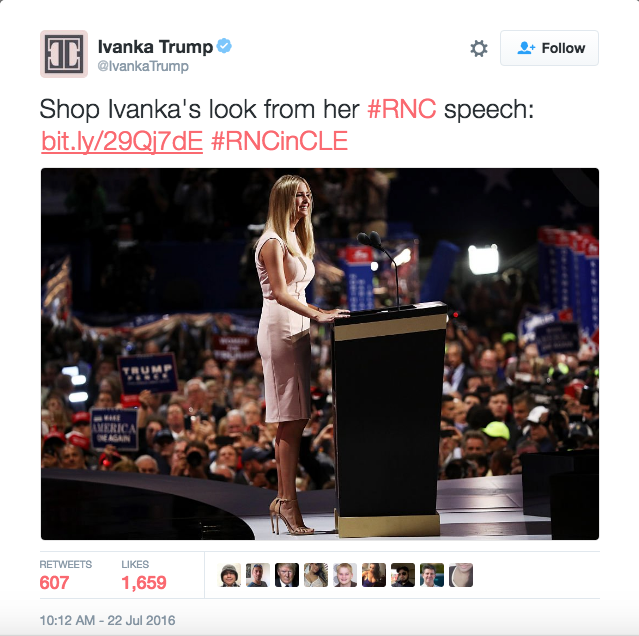
Task: Click first liker avatar with beanie
Action: click(229, 575)
